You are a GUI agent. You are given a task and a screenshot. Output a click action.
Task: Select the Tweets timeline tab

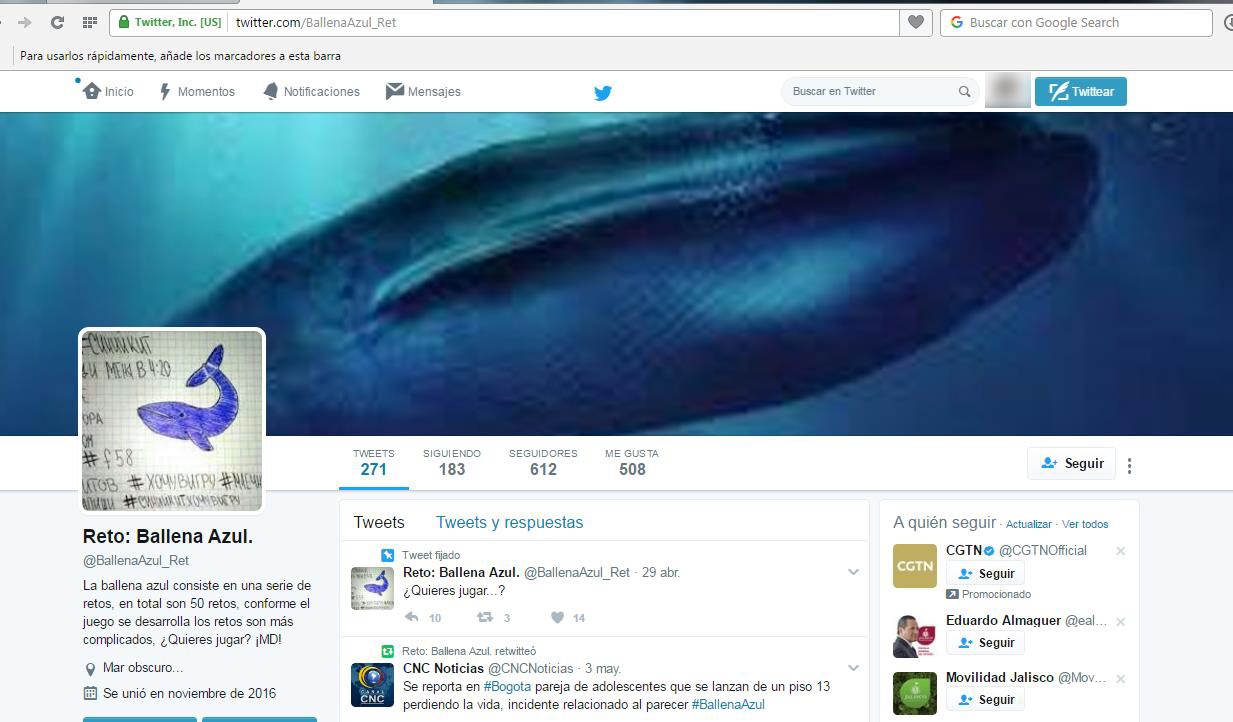379,522
